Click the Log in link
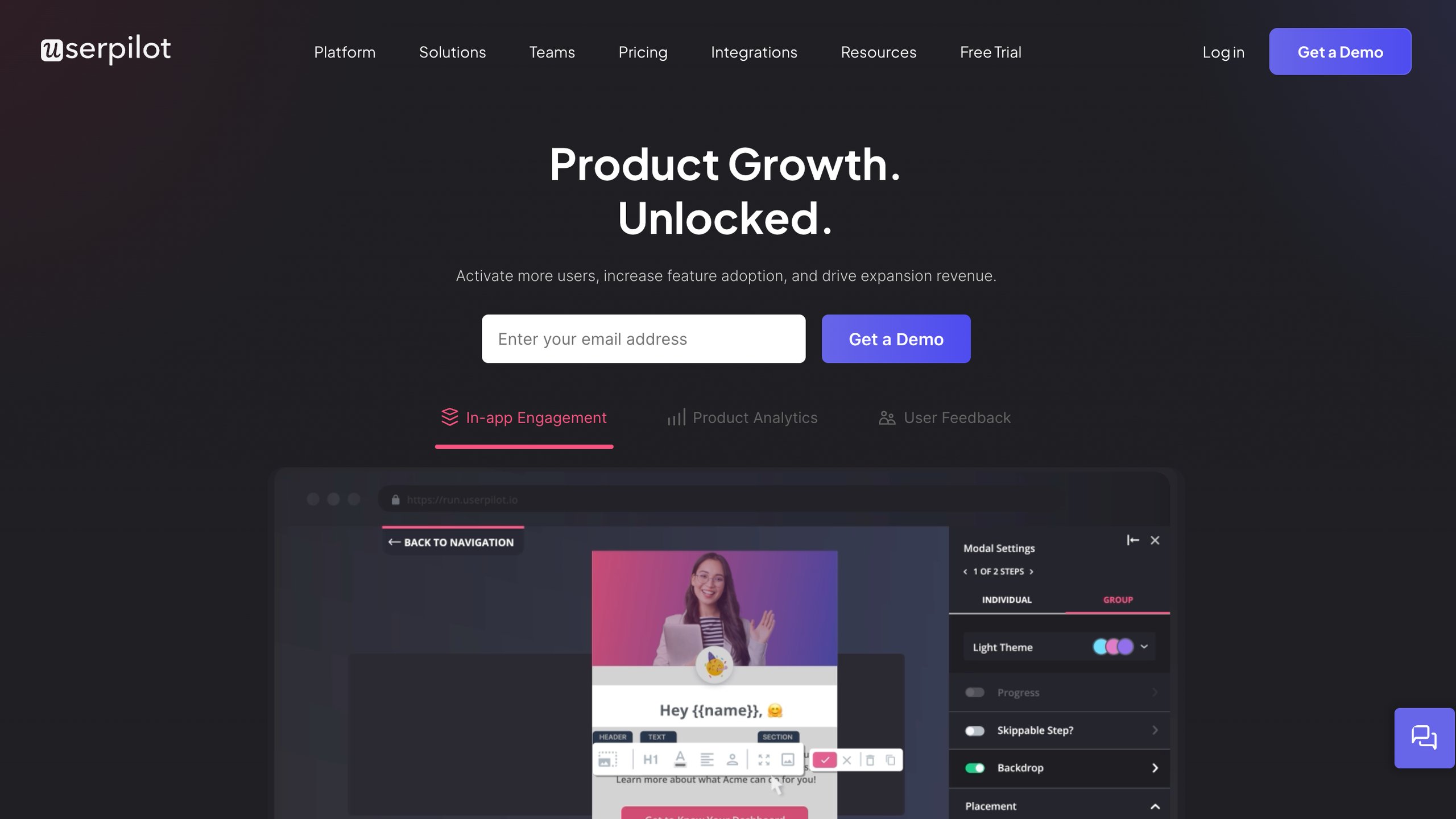The image size is (1456, 819). pyautogui.click(x=1223, y=51)
